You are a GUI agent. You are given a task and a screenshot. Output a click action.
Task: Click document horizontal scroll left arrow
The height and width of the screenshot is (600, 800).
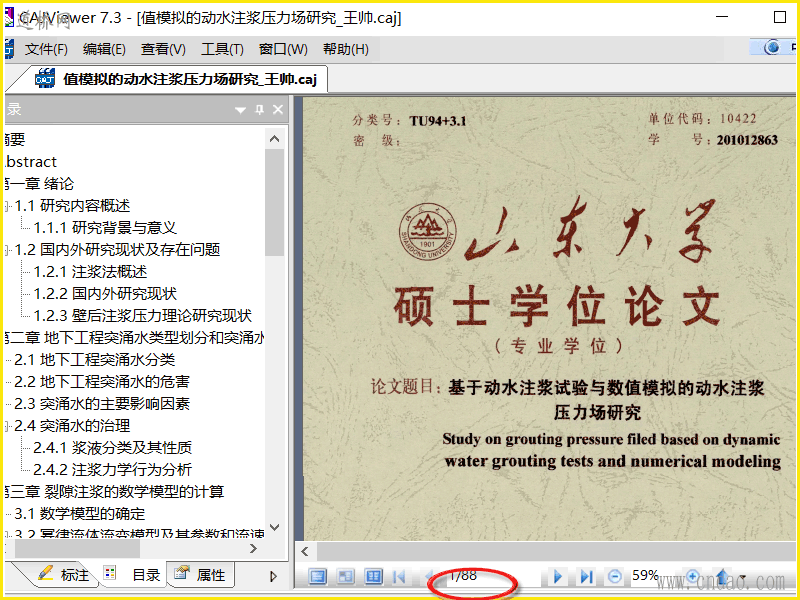point(305,551)
